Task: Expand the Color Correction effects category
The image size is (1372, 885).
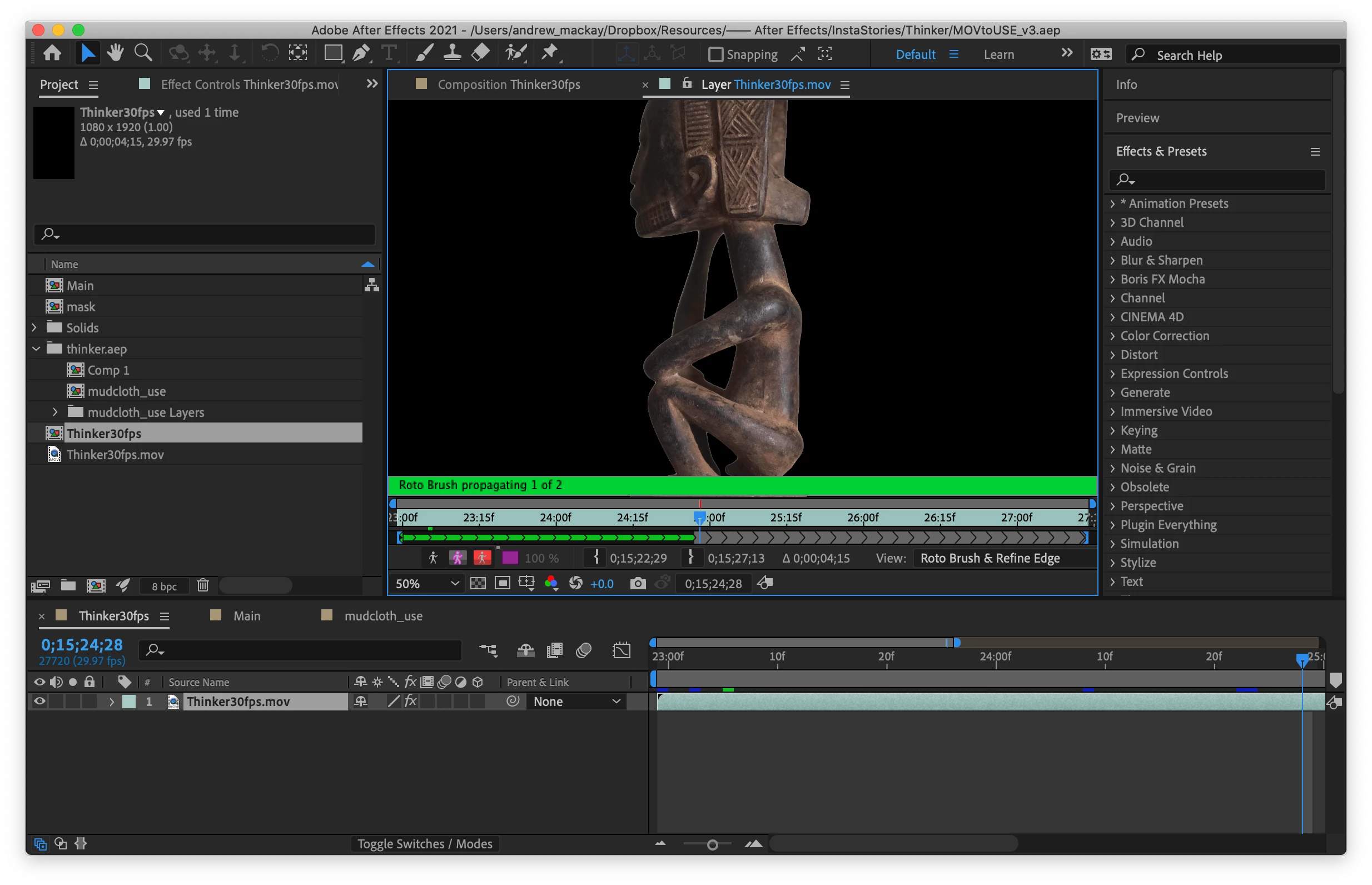Action: click(1113, 336)
